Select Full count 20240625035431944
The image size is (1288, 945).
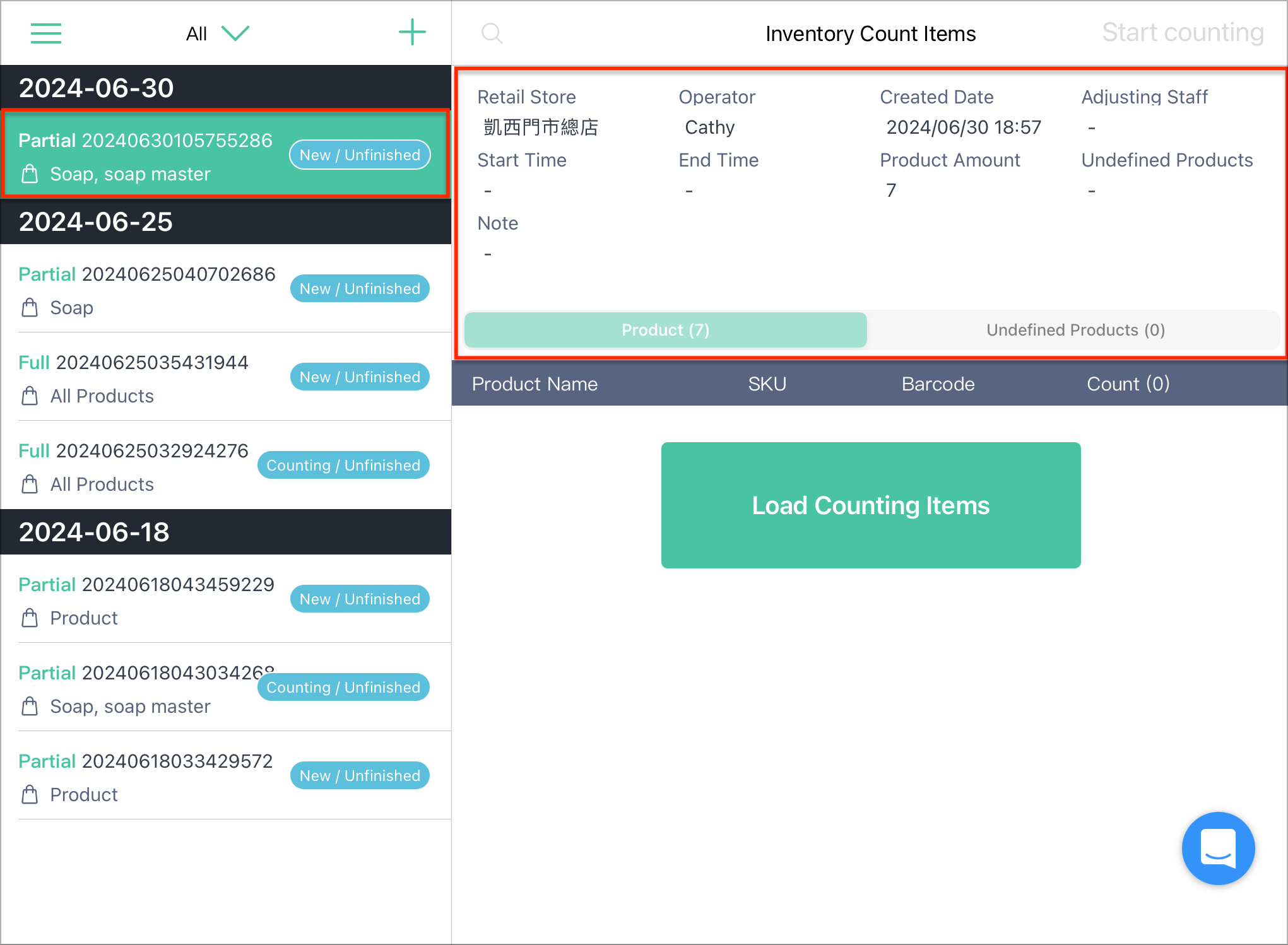[226, 377]
